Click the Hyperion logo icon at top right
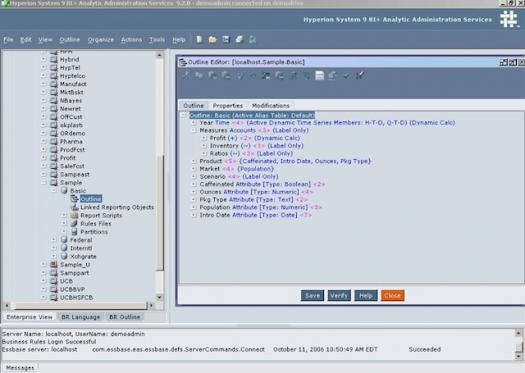This screenshot has width=525, height=373. click(x=509, y=19)
